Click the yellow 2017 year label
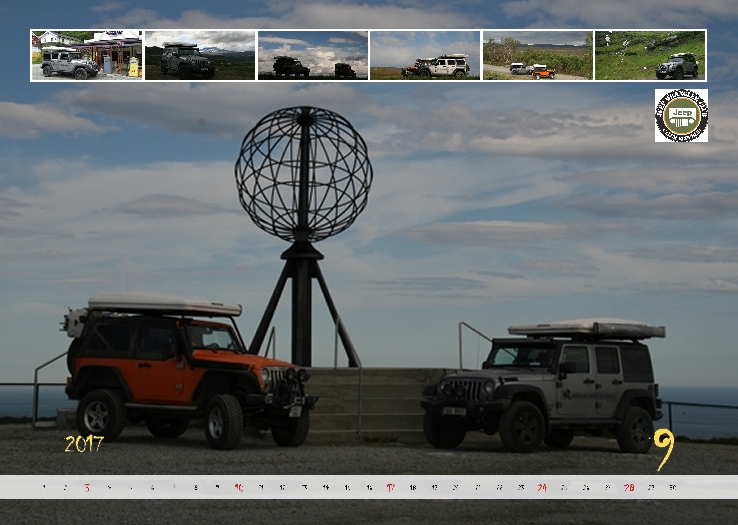 tap(84, 444)
